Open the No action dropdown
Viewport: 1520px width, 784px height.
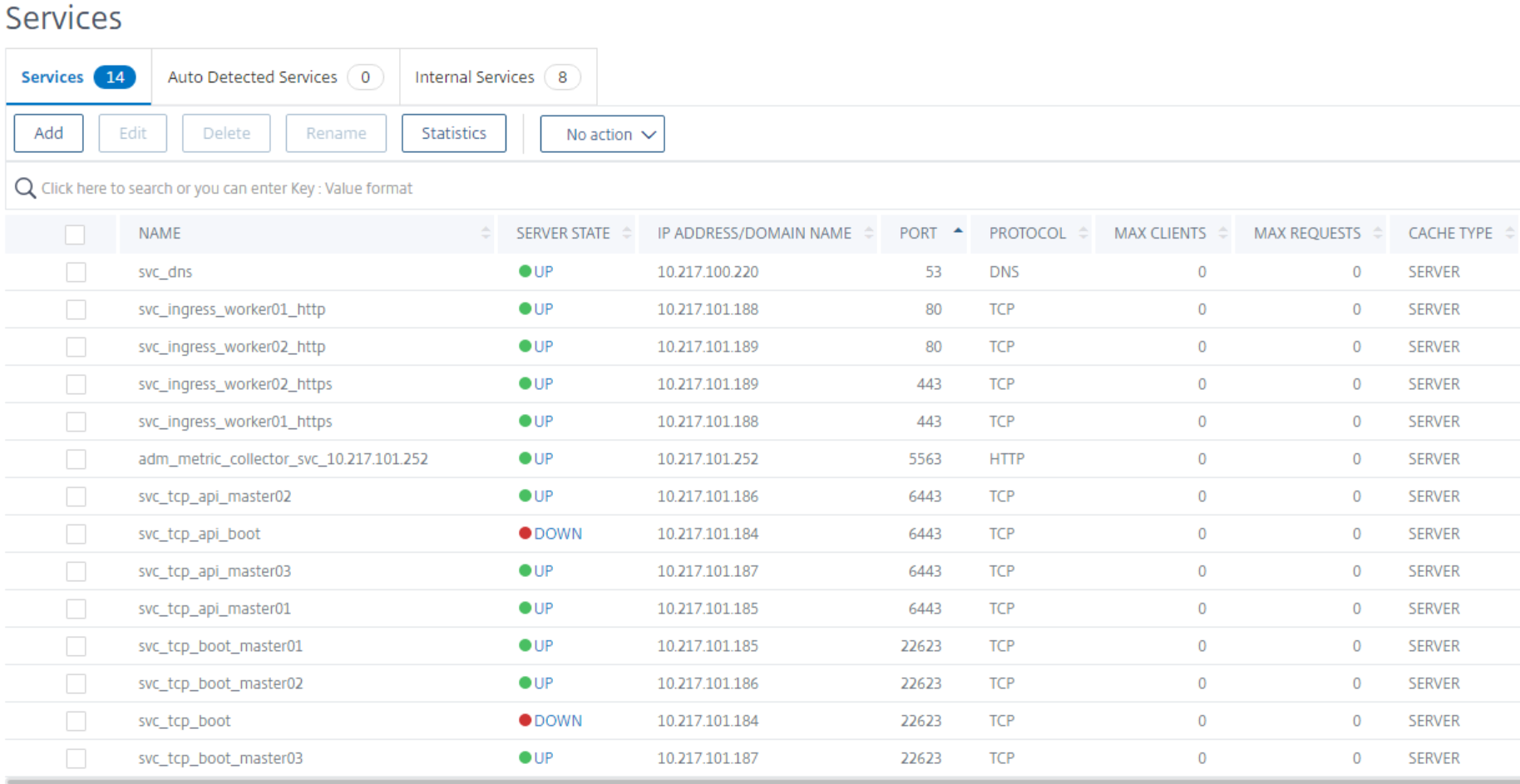[x=602, y=134]
